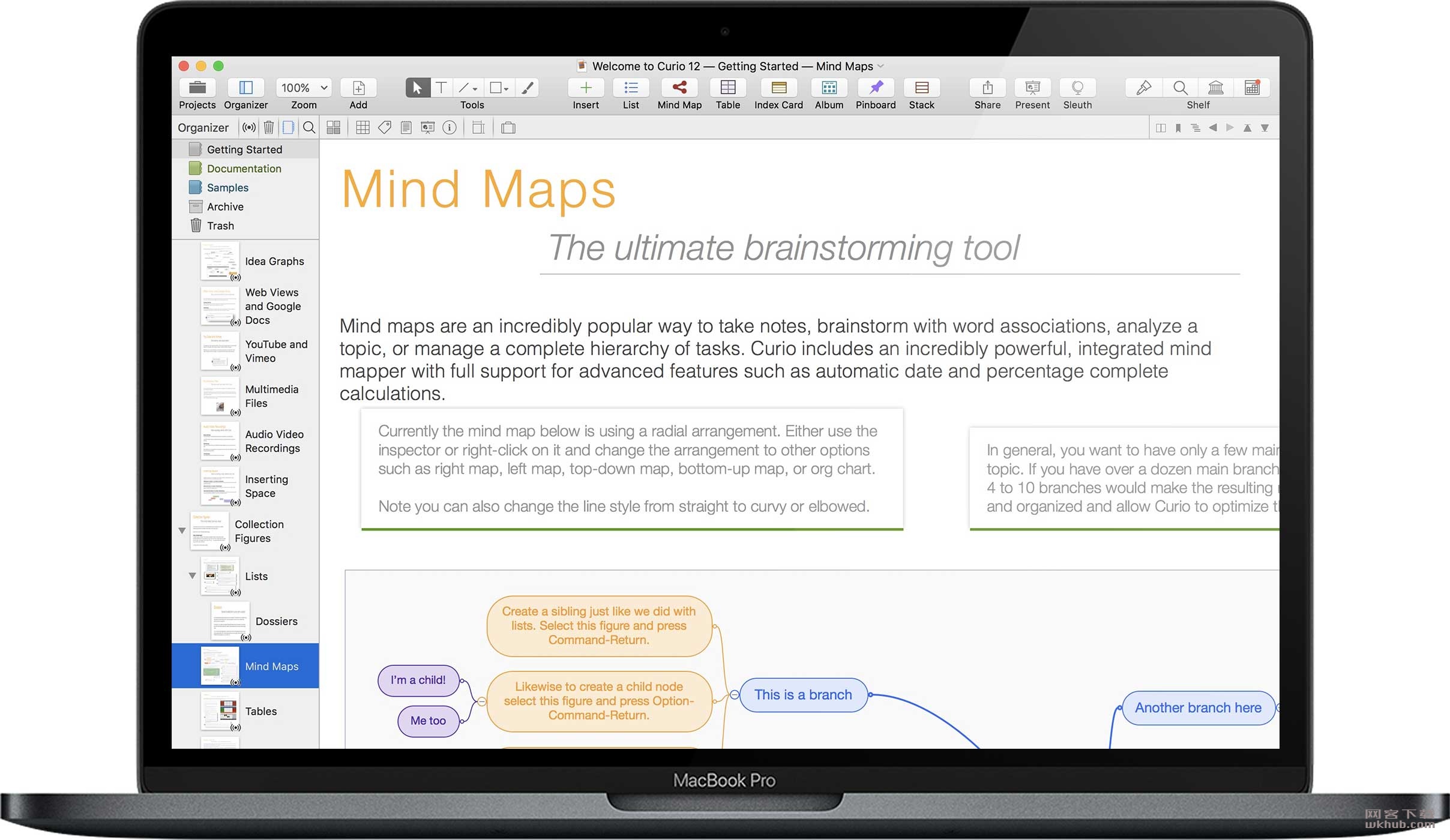Select the arrow pointer tool

pos(417,88)
